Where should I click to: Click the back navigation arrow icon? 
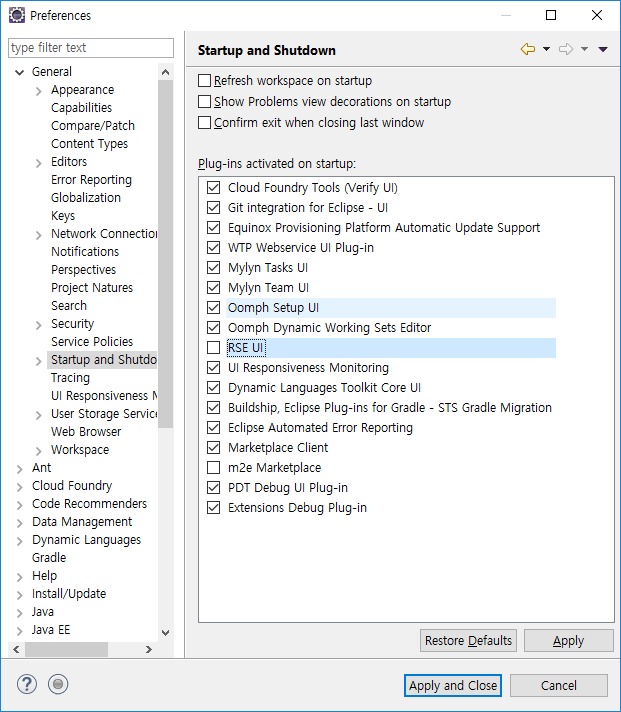click(x=527, y=49)
